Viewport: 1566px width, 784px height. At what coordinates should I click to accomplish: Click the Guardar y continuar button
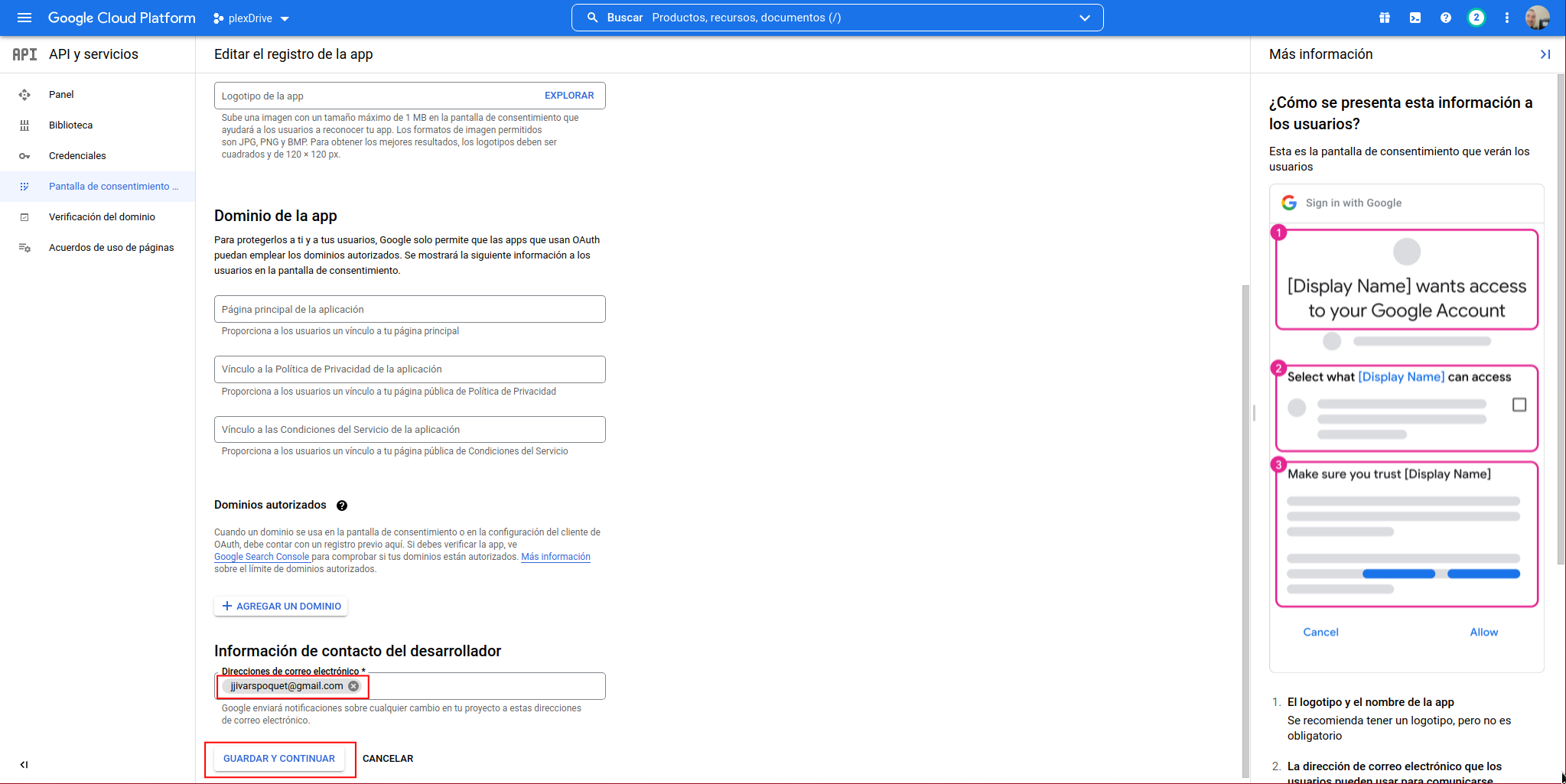[x=279, y=759]
